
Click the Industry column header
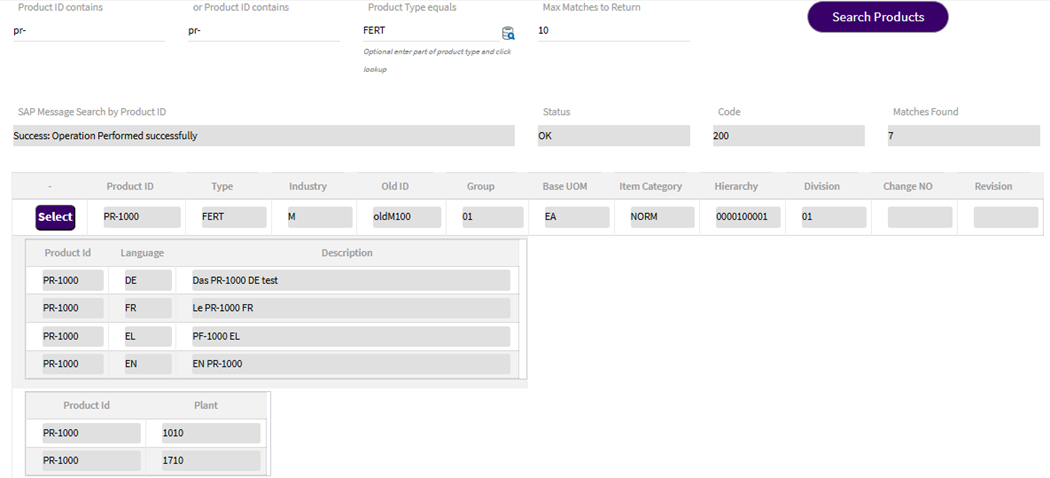click(x=307, y=186)
